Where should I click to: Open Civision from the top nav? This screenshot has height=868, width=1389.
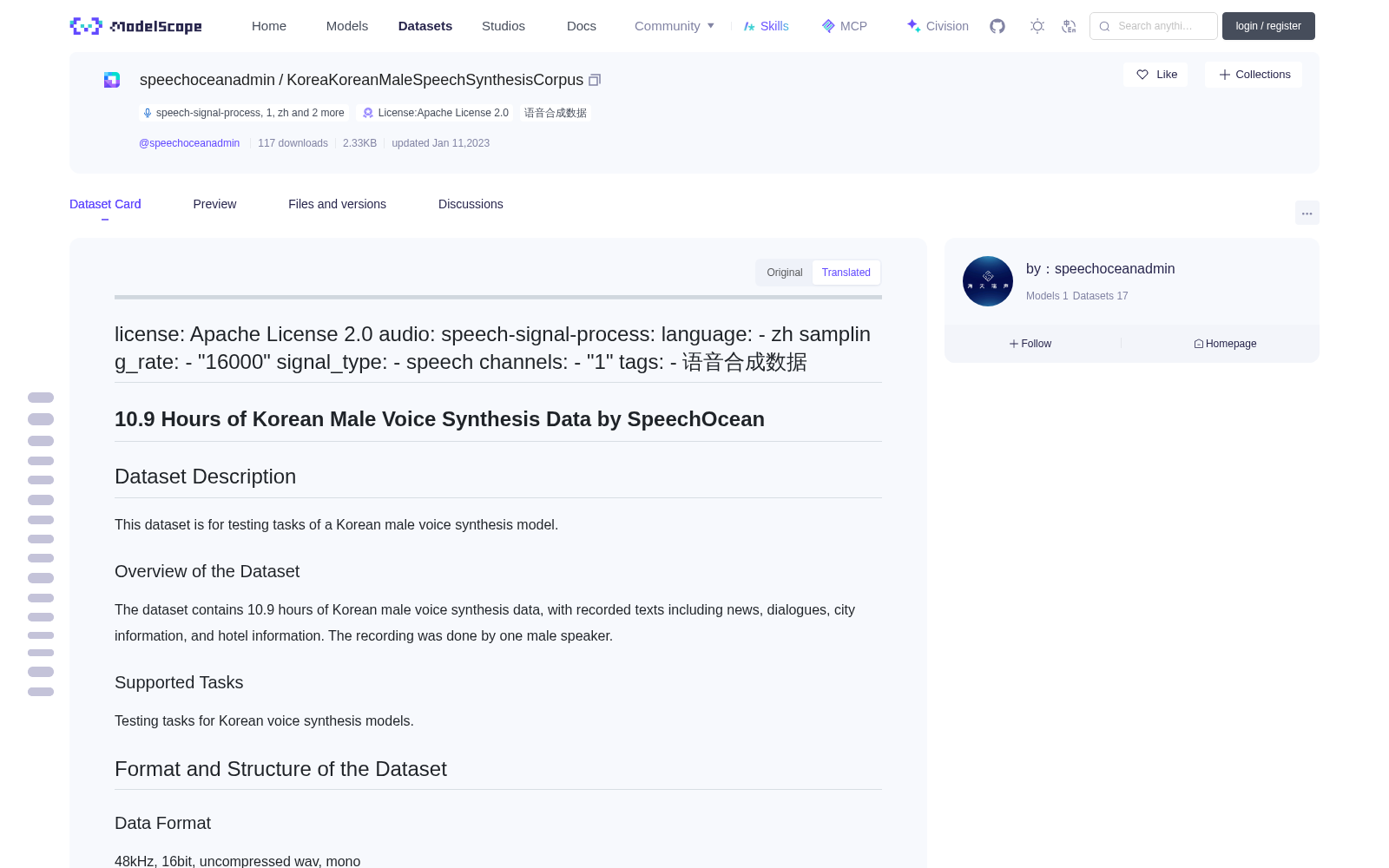938,26
